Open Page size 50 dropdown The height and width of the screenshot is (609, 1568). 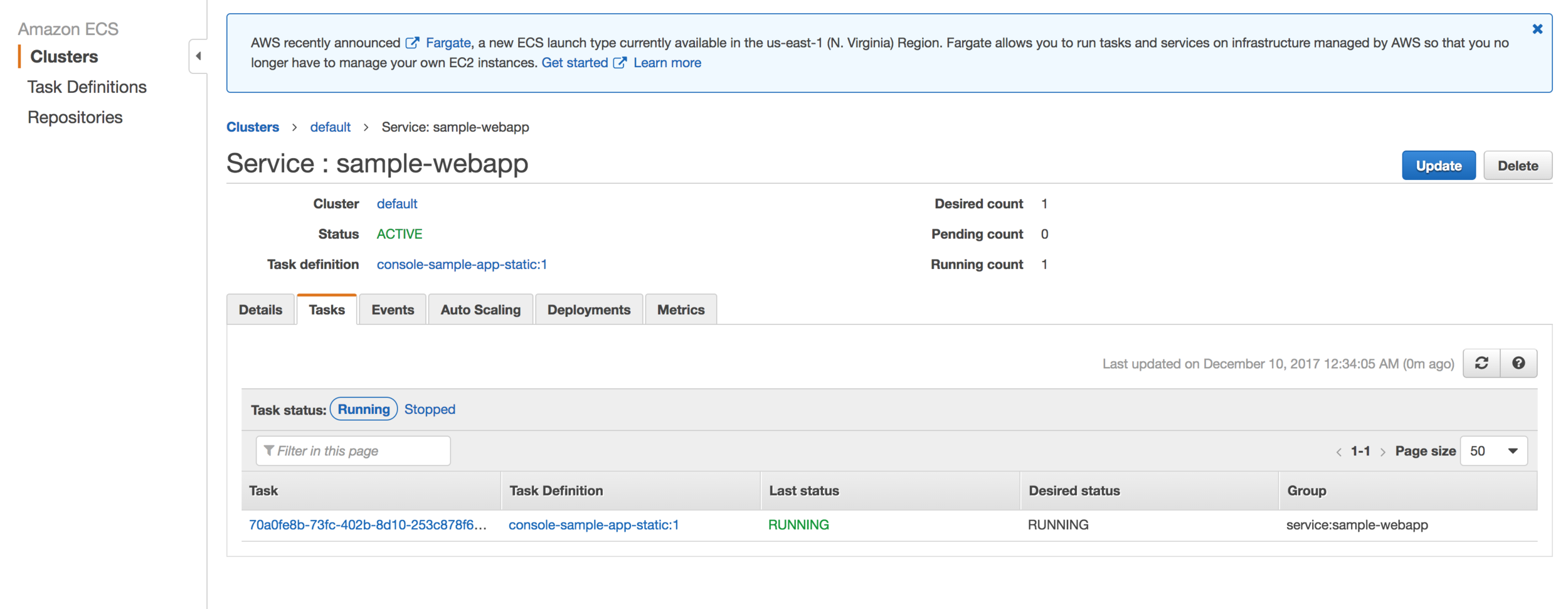click(x=1493, y=451)
